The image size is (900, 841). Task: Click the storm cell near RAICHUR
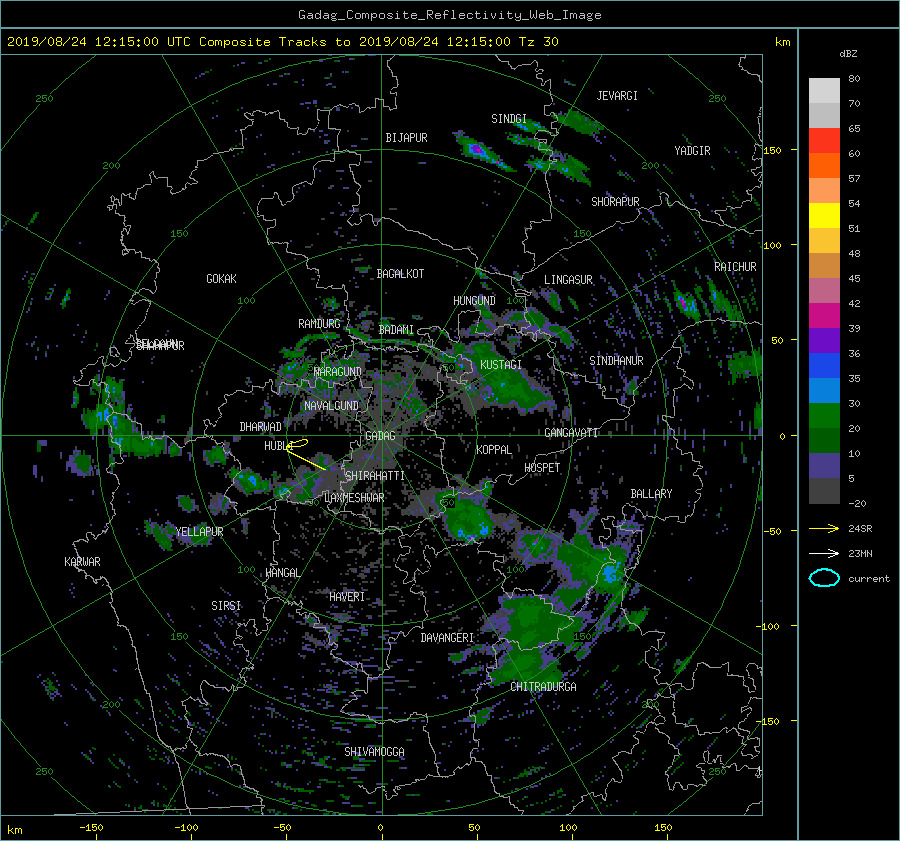click(686, 303)
